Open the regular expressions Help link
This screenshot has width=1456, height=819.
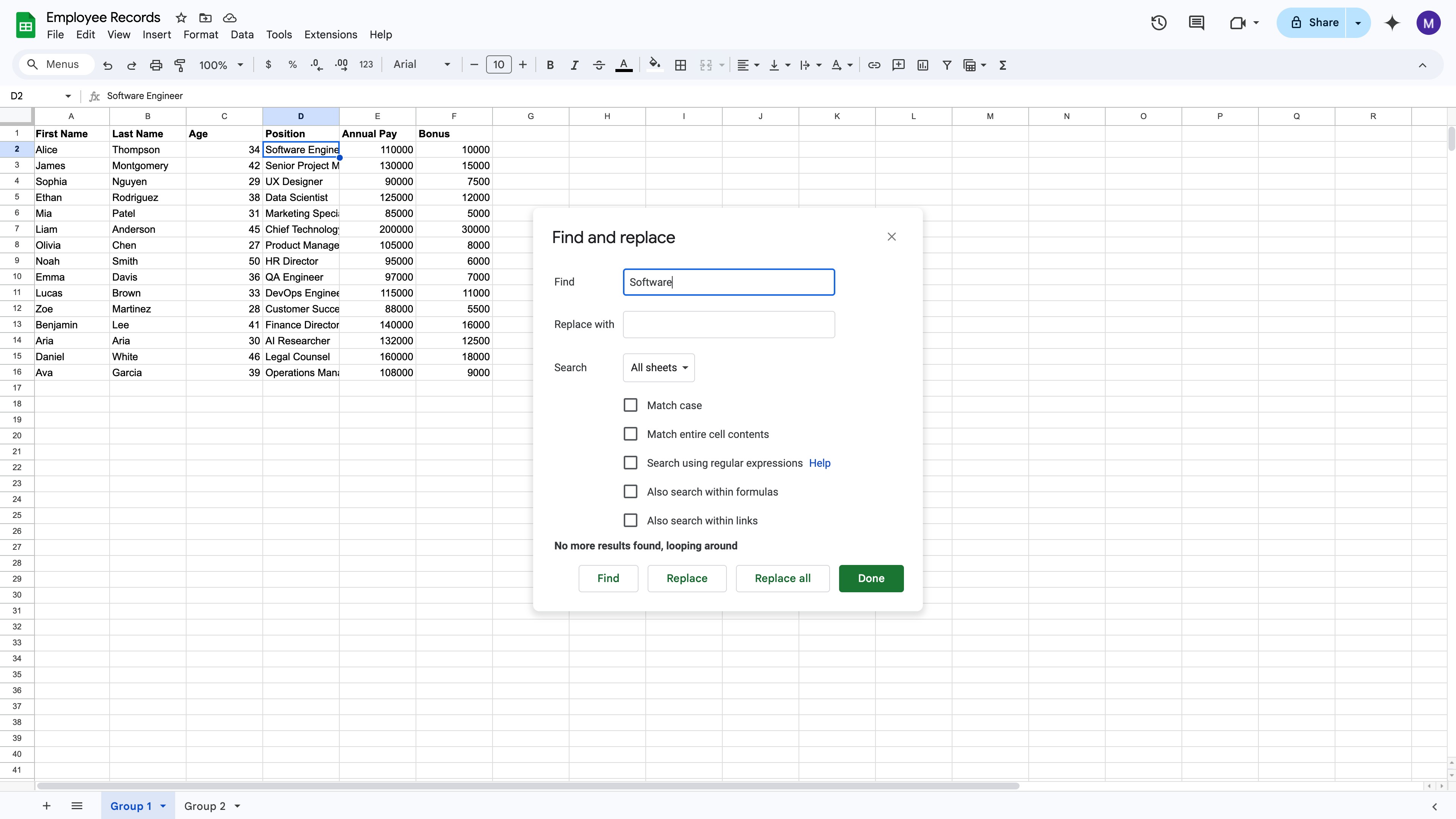[819, 463]
